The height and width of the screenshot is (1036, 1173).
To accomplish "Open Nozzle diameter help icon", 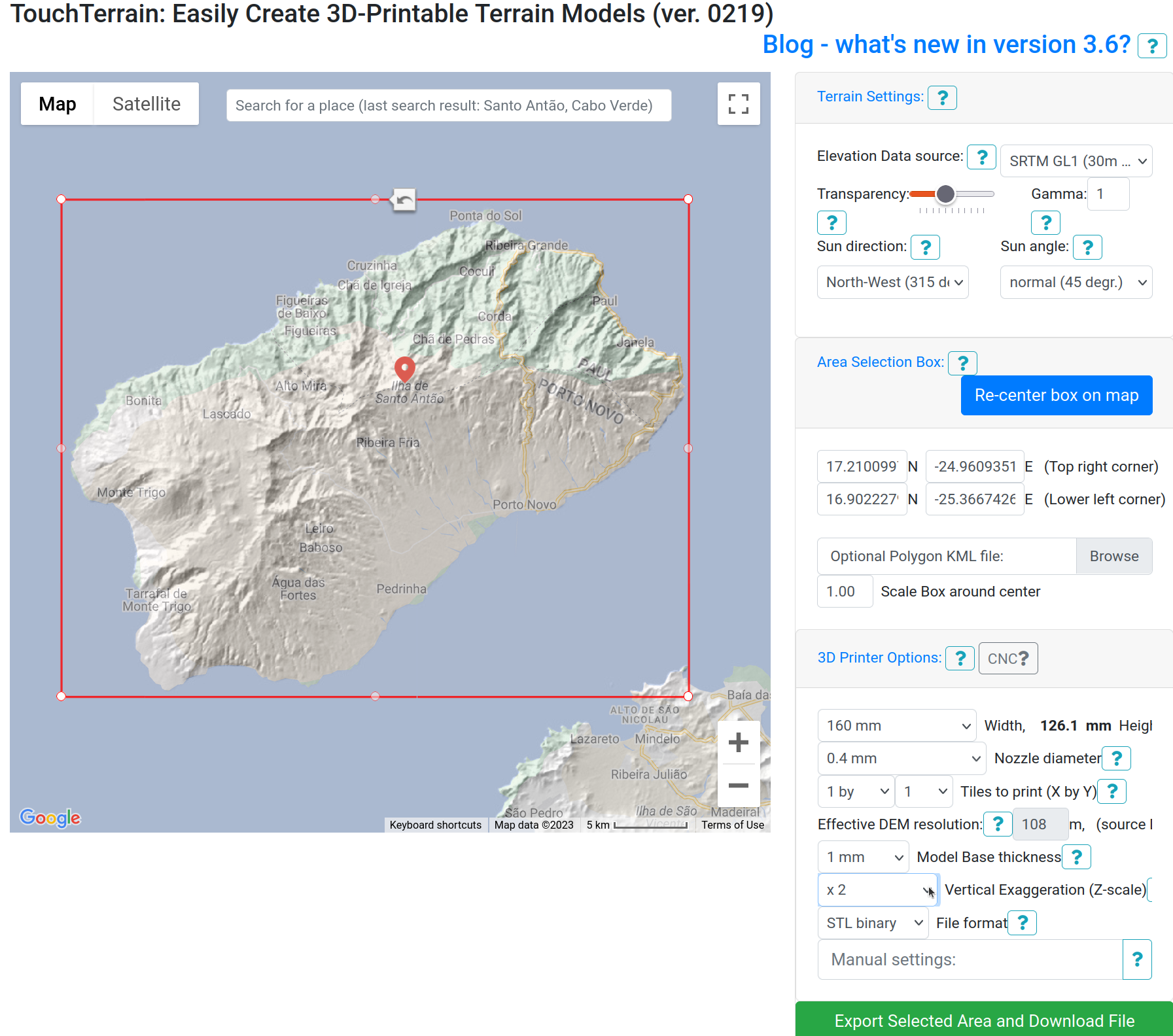I will point(1117,758).
